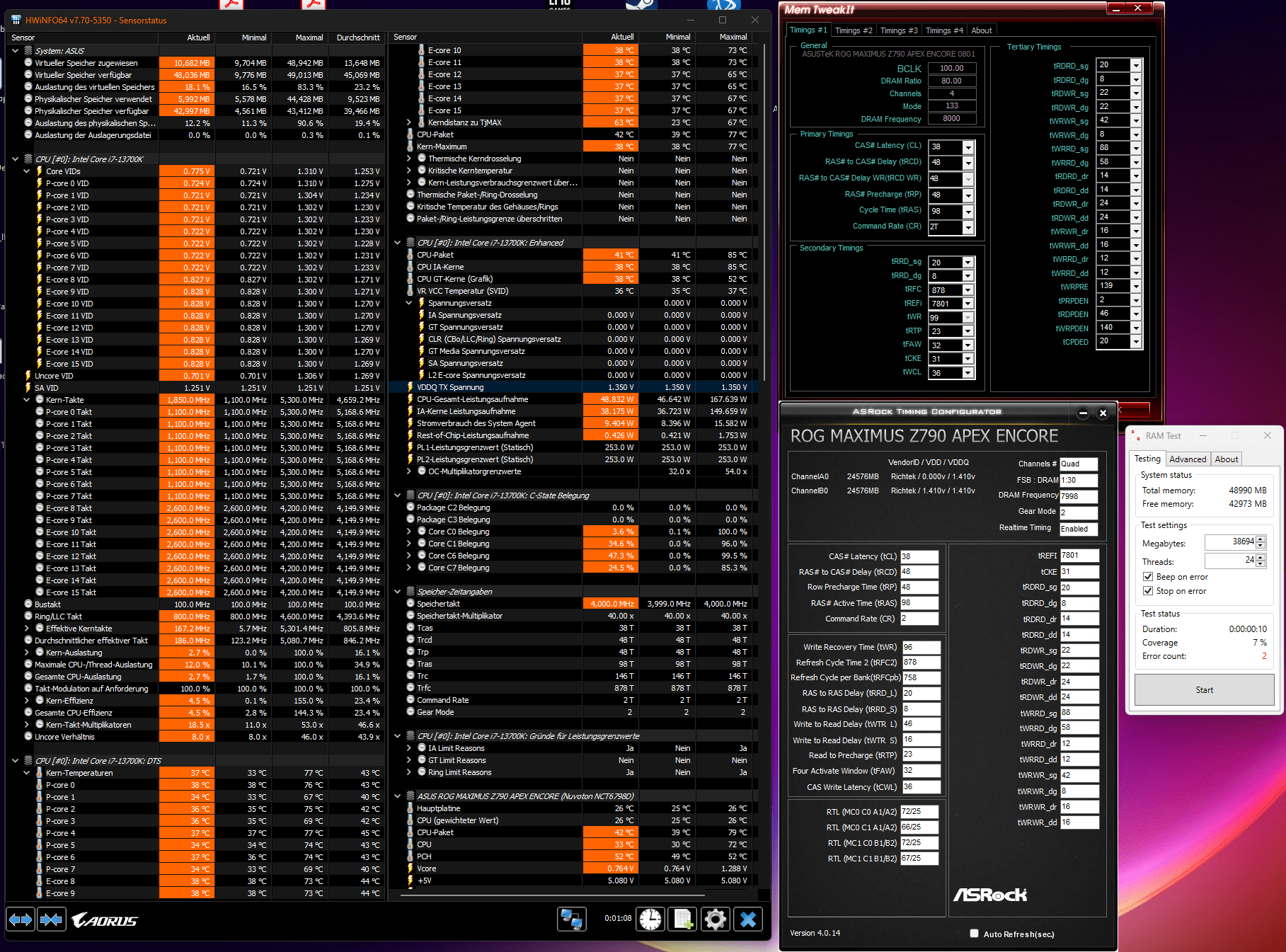This screenshot has height=952, width=1286.
Task: Open HWiNFO sensor settings gear icon
Action: 716,919
